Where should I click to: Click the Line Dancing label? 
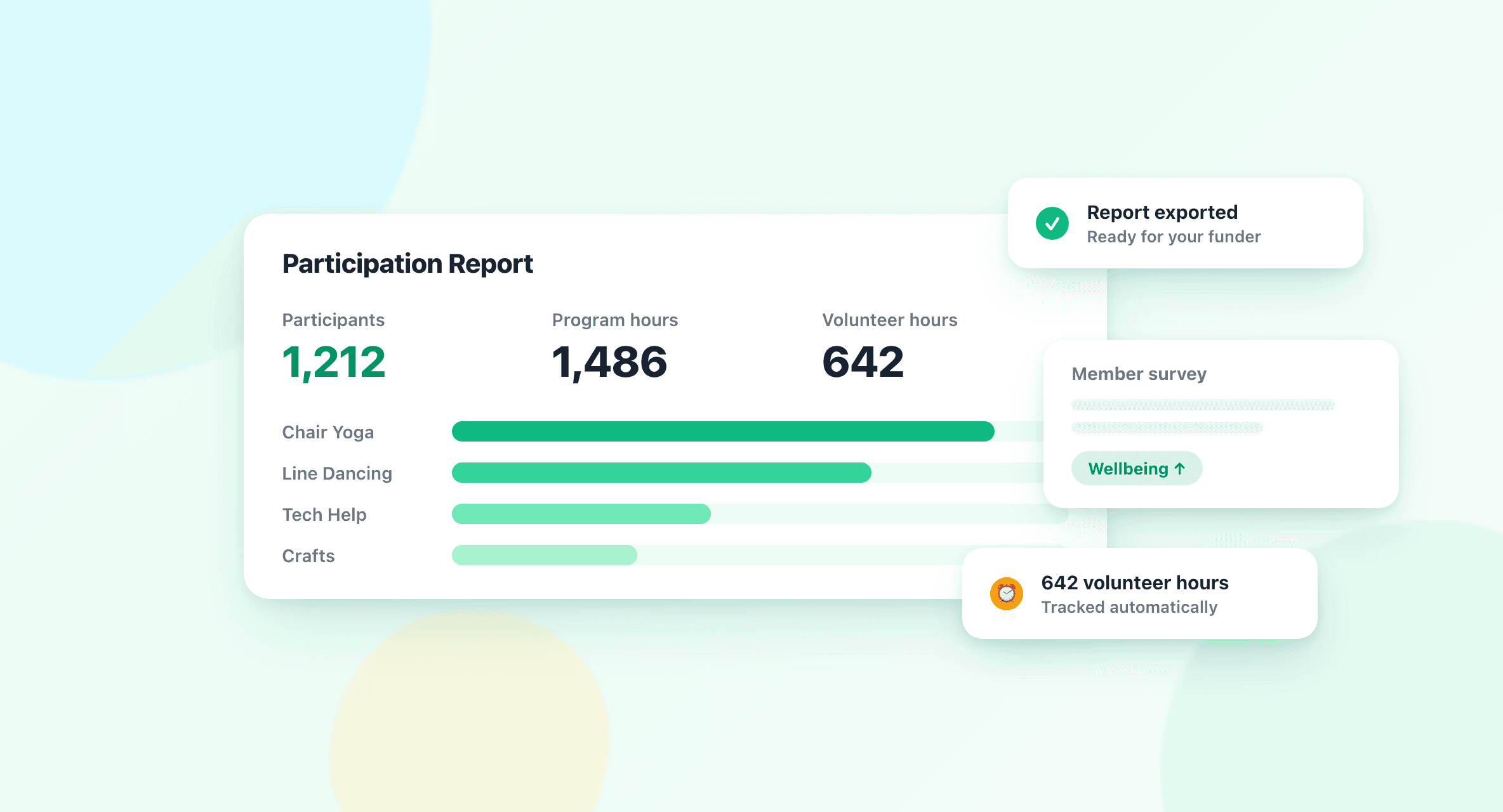coord(337,474)
